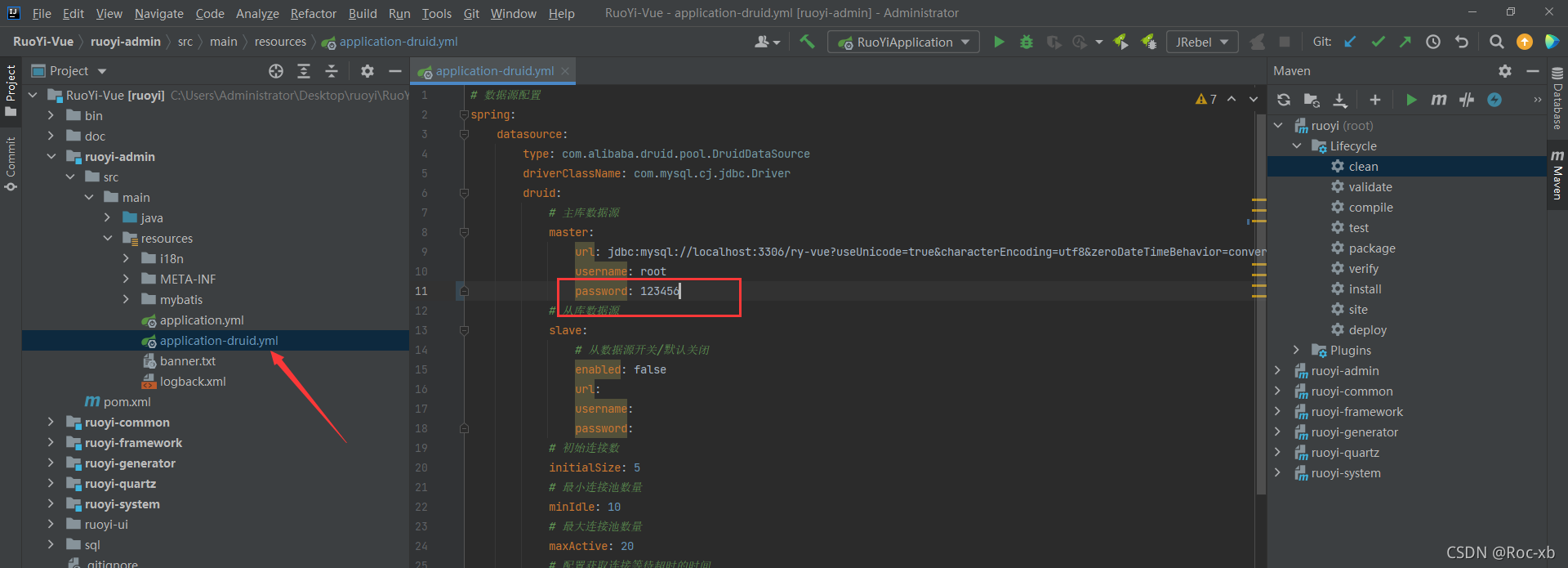Select opened file in Project panel
The height and width of the screenshot is (568, 1568).
click(276, 71)
